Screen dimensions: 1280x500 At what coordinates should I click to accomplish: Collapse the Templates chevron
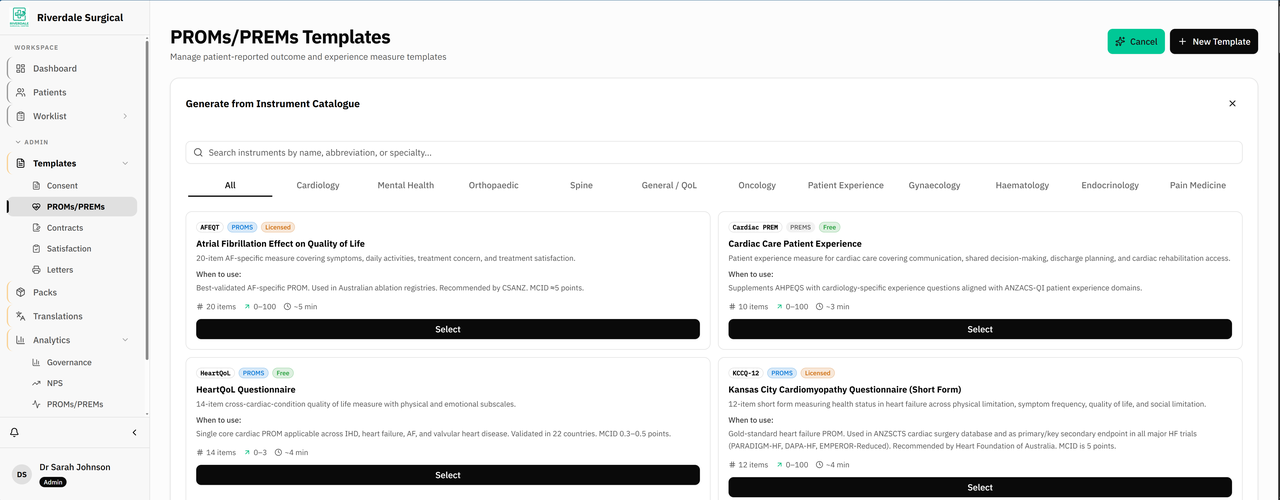[x=125, y=163]
